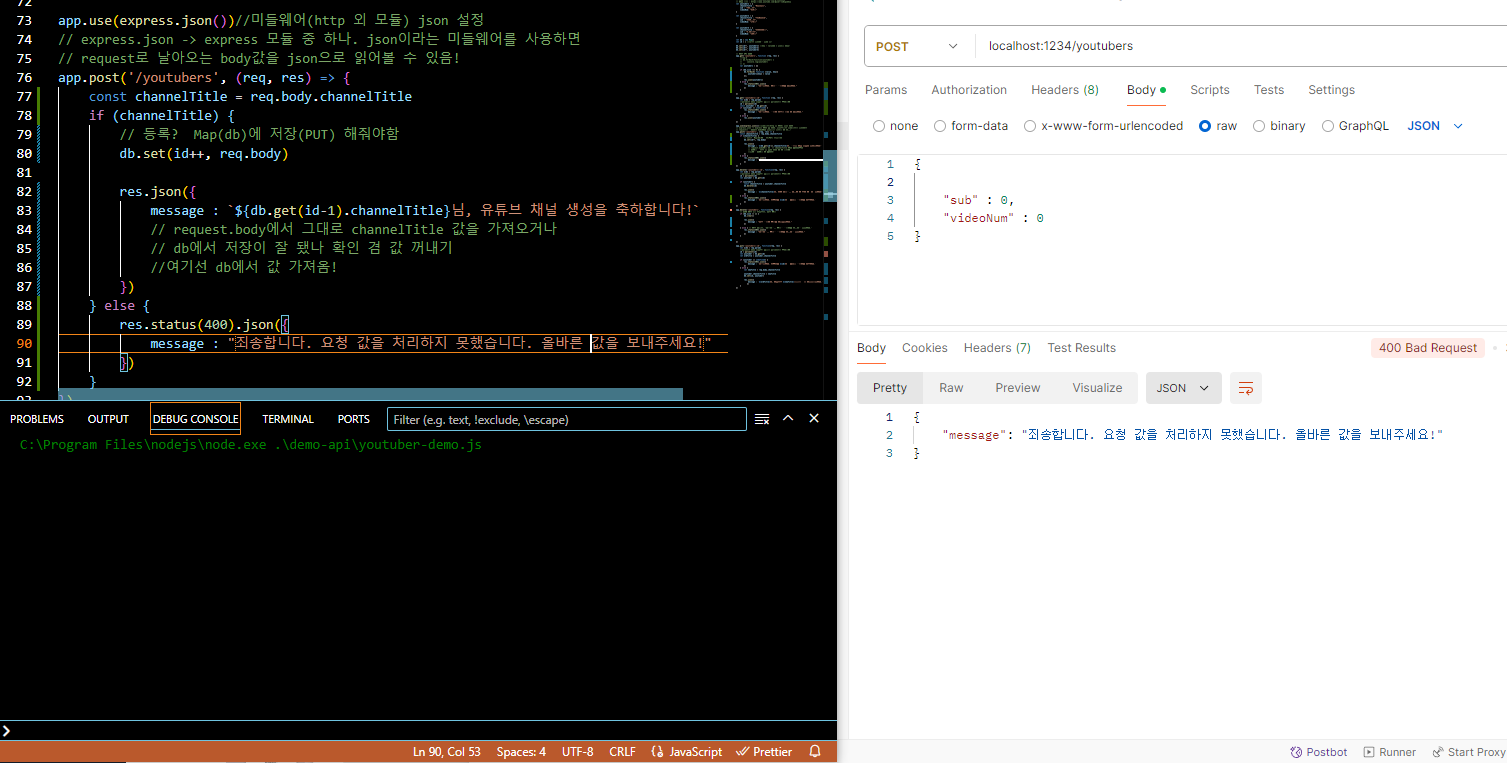
Task: Open the response Headers (7) tab
Action: 997,348
